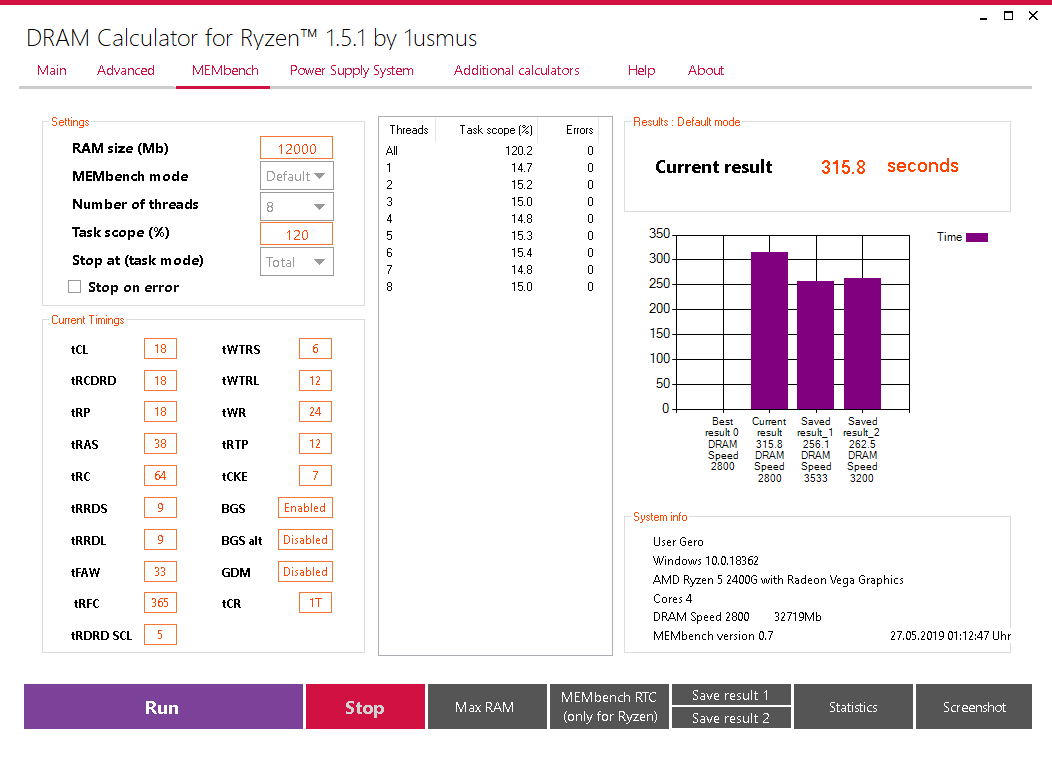Click the tCL value field
This screenshot has width=1052, height=771.
pos(160,349)
